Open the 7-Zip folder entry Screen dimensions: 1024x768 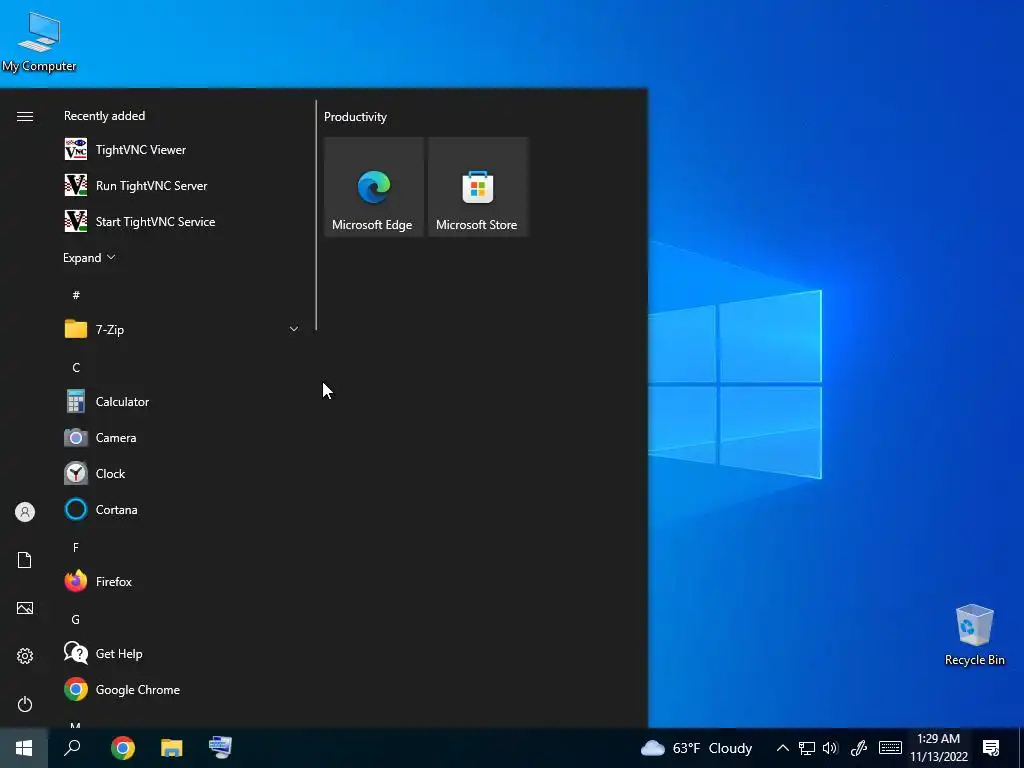tap(182, 329)
